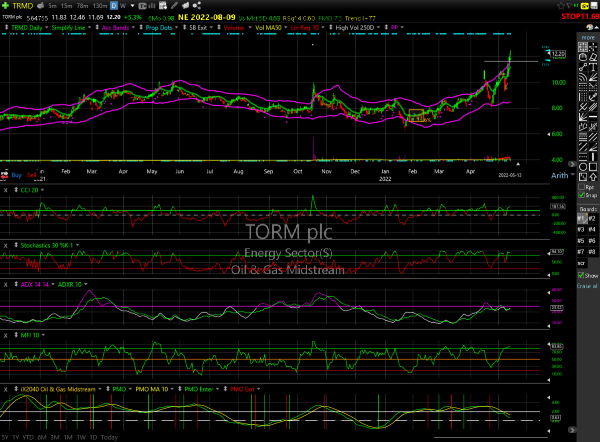600x442 pixels.
Task: Toggle the Snap checkbox
Action: point(582,195)
